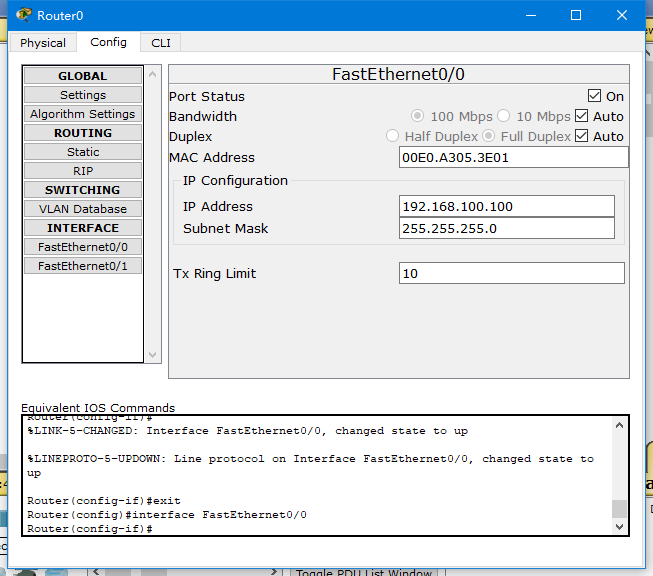Minimize the Router0 window
Screen dimensions: 653x576
(531, 15)
